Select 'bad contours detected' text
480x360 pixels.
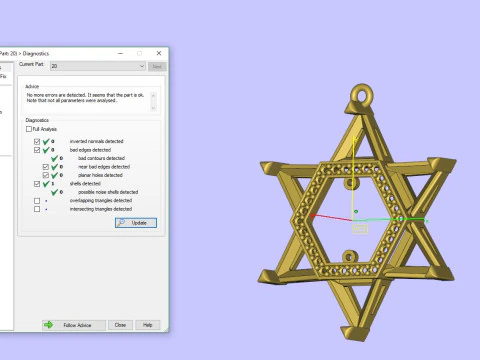pyautogui.click(x=101, y=158)
